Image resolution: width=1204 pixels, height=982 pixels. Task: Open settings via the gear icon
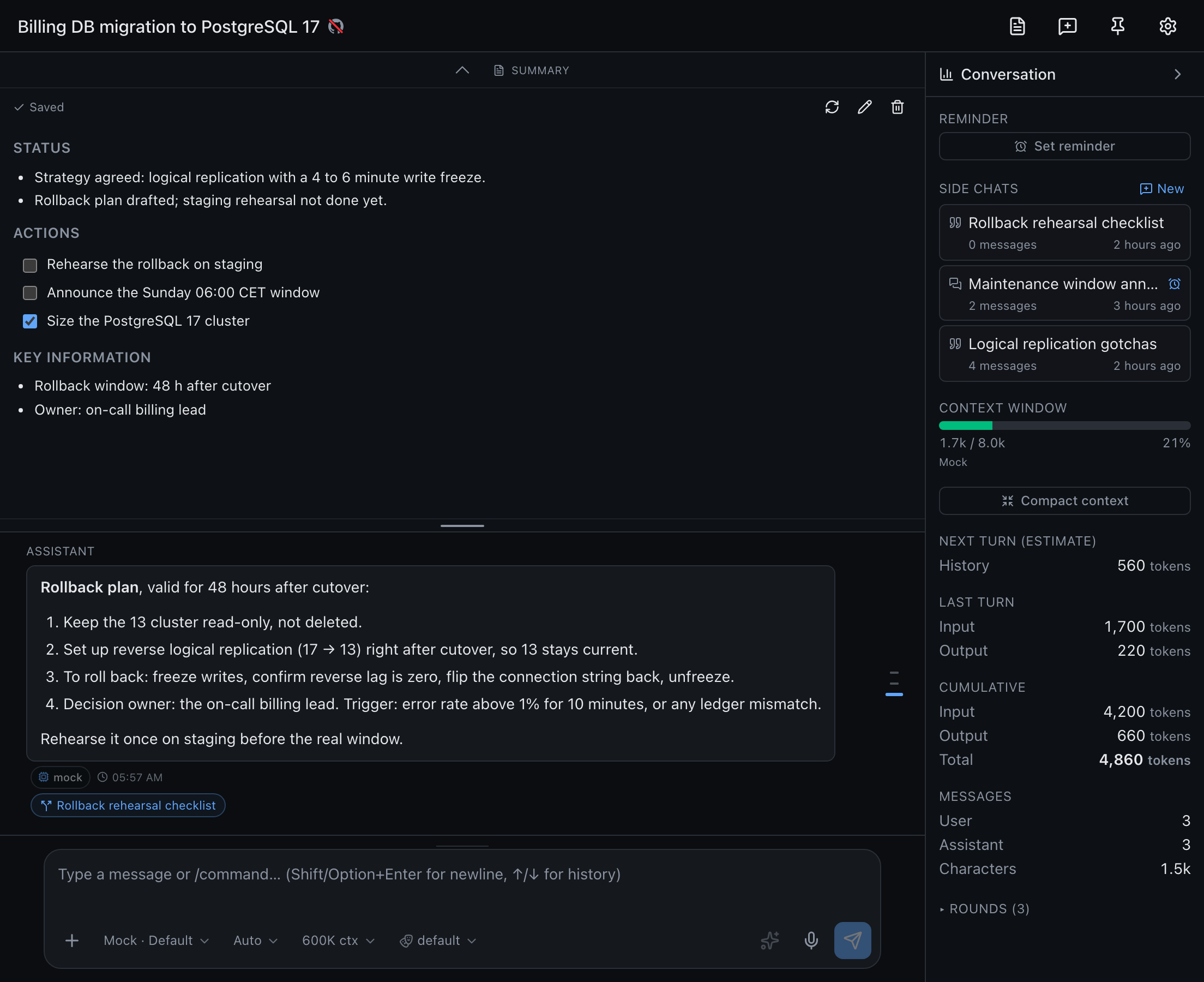coord(1168,26)
